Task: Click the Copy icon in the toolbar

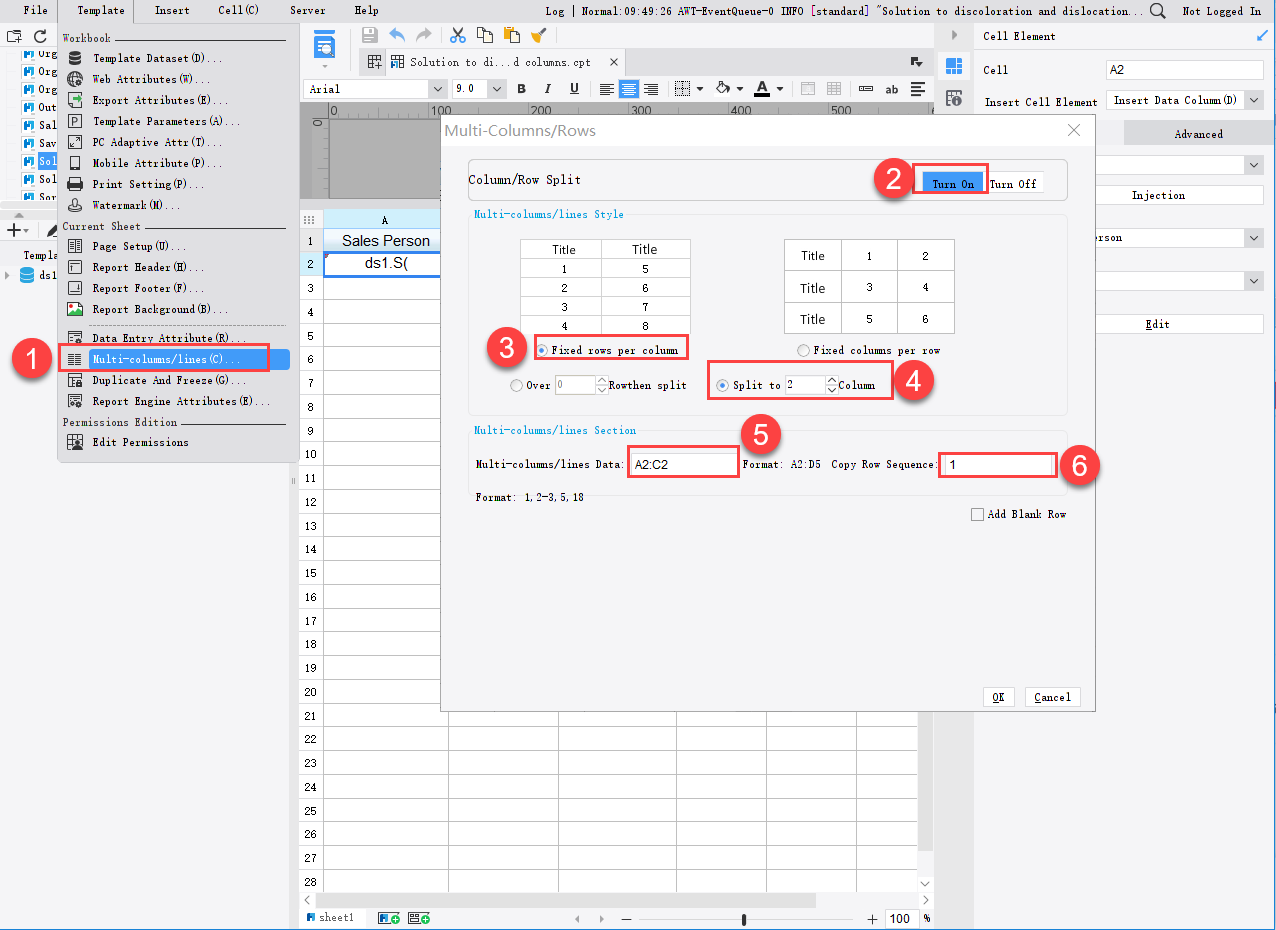Action: (x=484, y=34)
